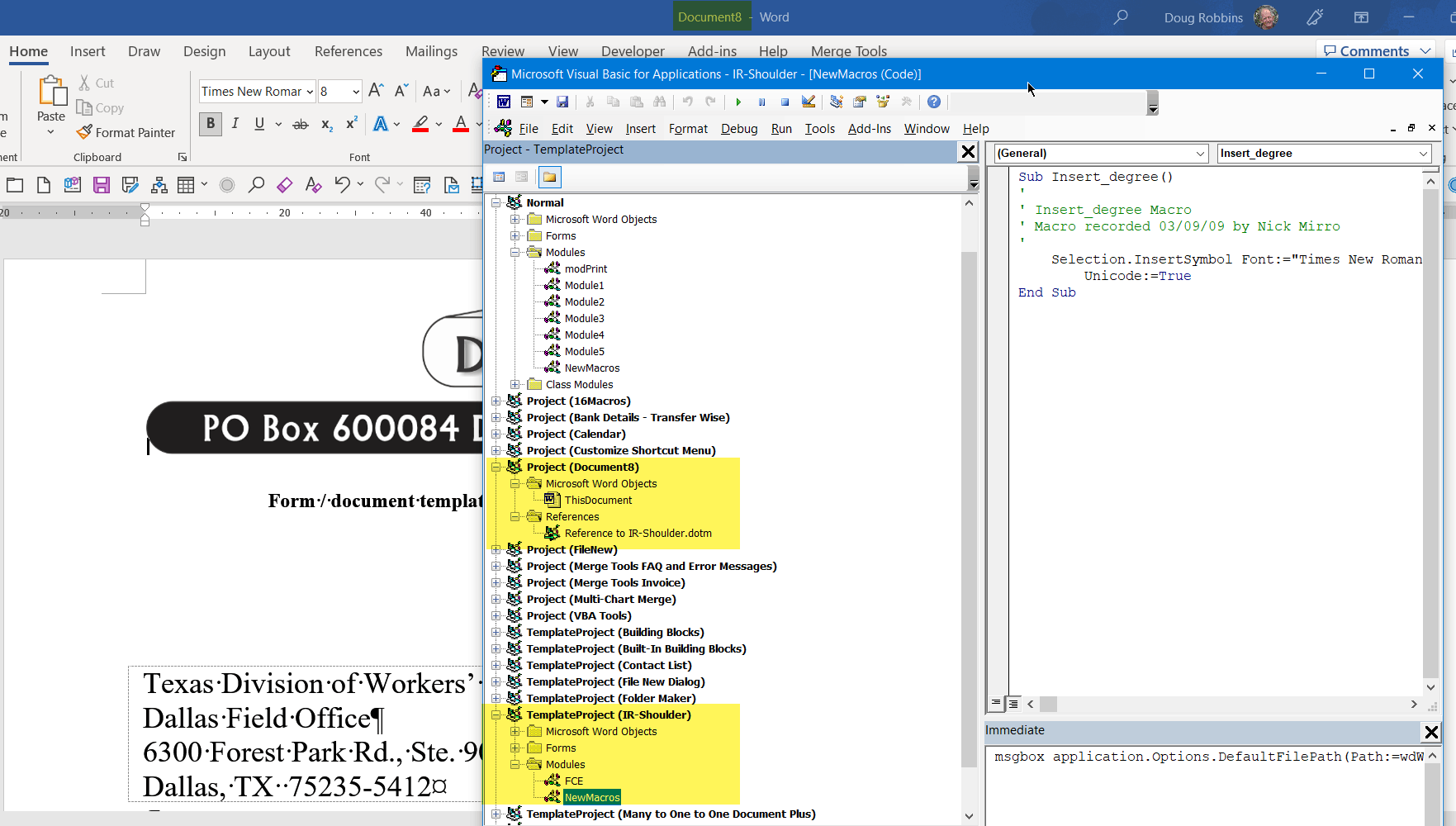Expand the Project (Calendar) node
The width and height of the screenshot is (1456, 826).
point(496,434)
